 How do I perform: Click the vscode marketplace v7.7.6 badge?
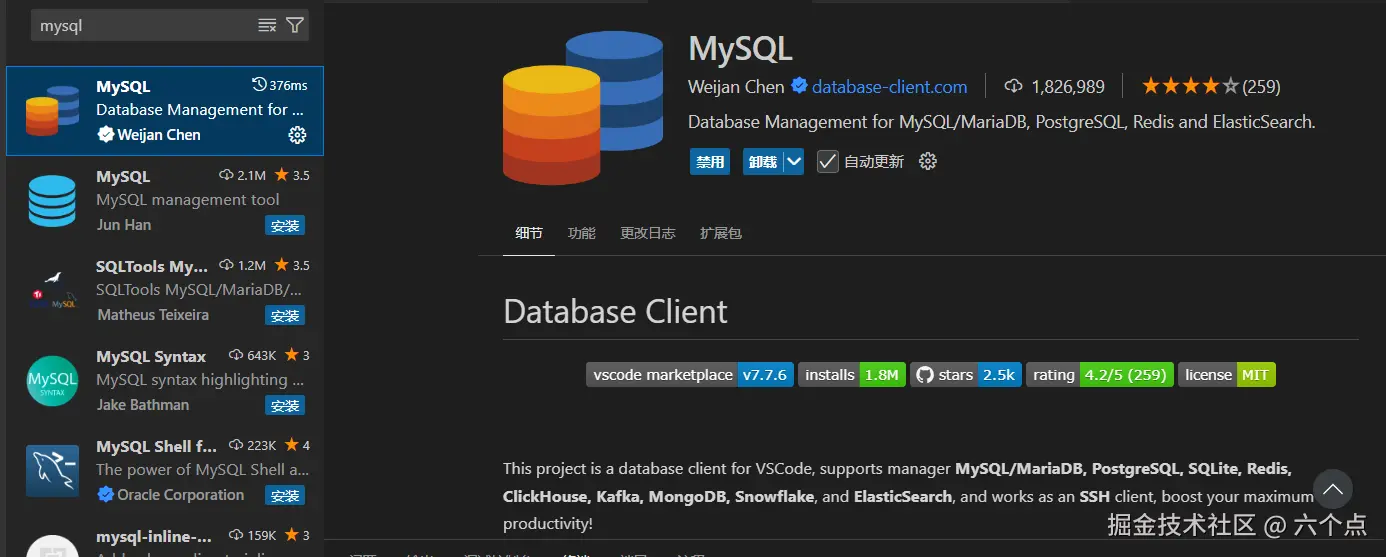[x=690, y=375]
